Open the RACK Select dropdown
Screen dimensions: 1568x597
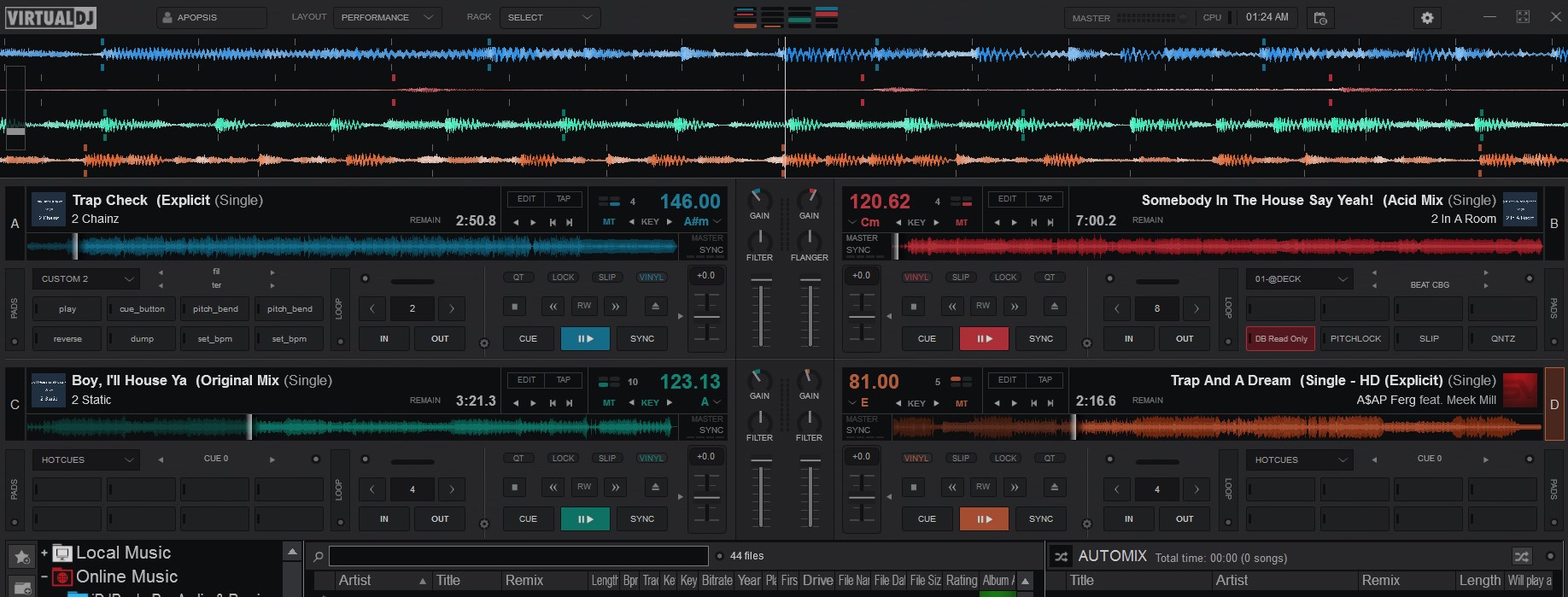click(549, 17)
